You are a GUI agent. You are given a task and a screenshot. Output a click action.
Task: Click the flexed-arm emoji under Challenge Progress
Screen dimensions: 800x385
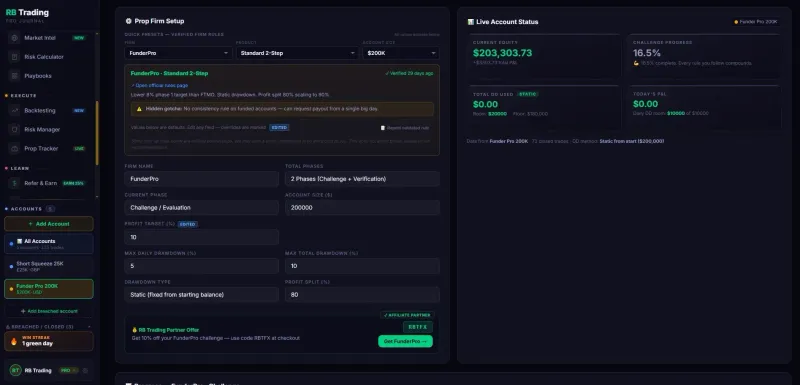pos(636,63)
